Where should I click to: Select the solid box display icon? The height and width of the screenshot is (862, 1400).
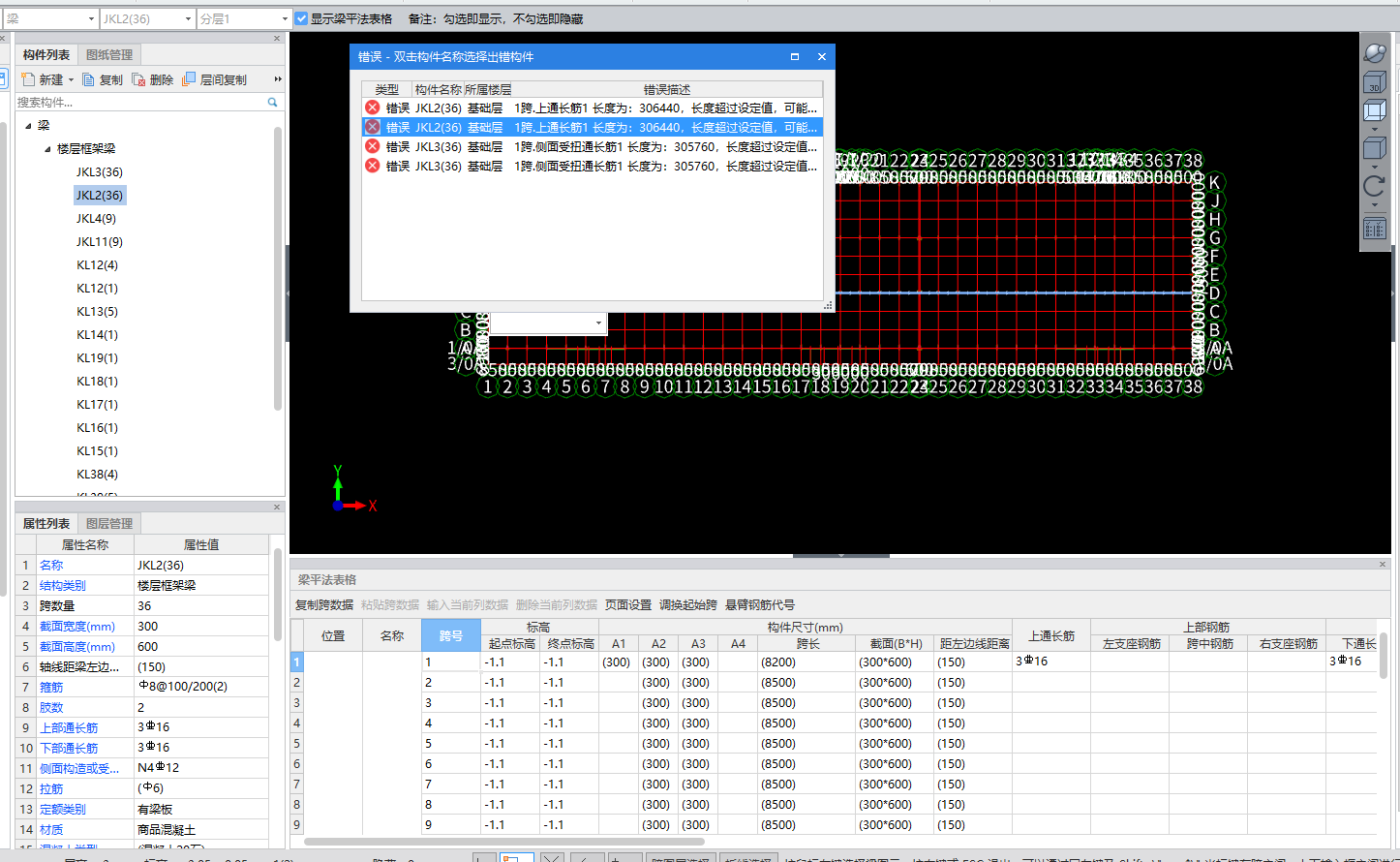tap(1374, 148)
